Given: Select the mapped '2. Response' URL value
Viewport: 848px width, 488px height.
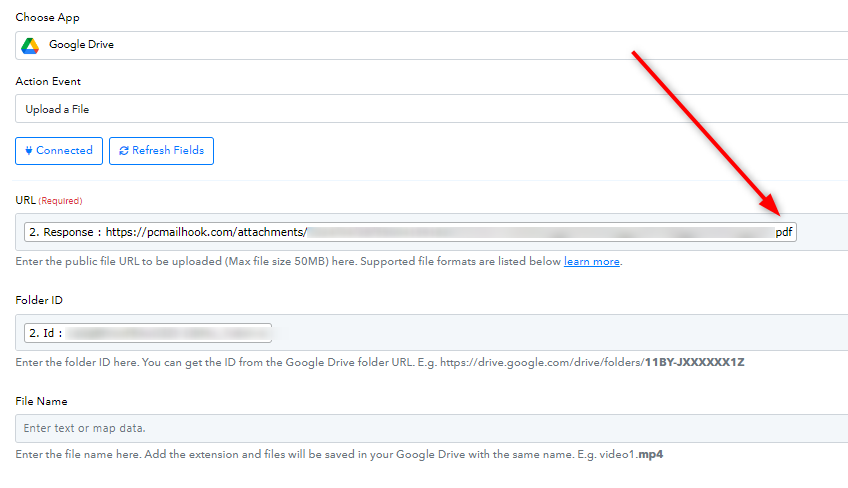Looking at the screenshot, I should tap(410, 232).
